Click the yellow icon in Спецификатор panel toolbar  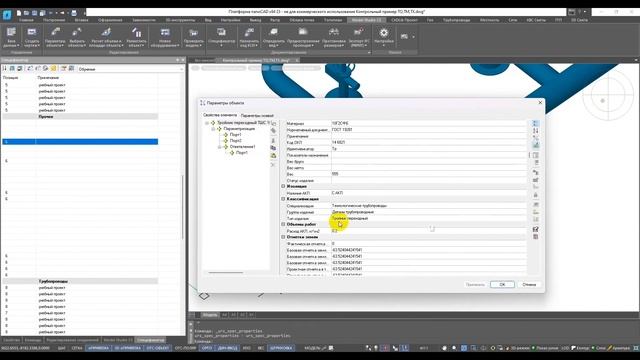[x=53, y=69]
